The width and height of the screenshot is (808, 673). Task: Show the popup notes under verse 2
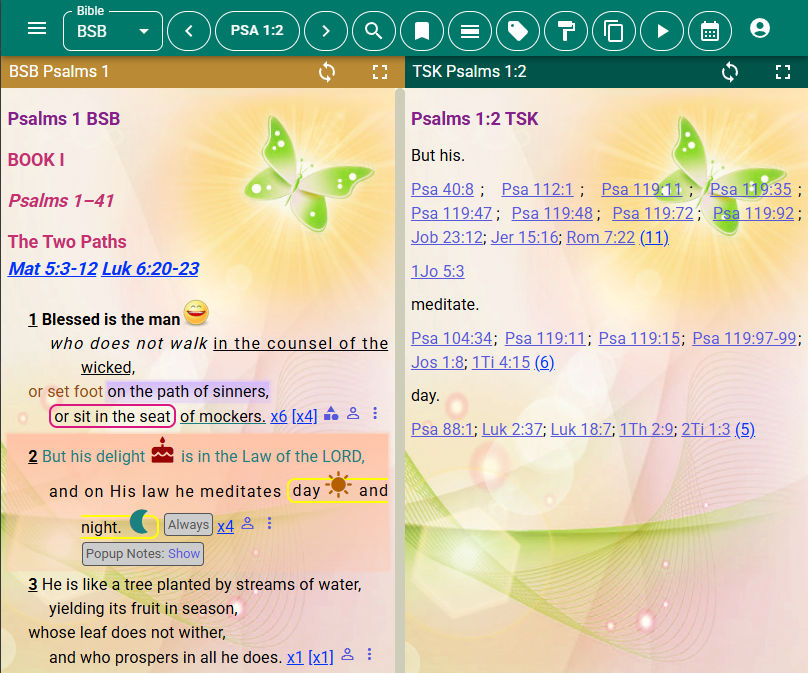tap(183, 553)
